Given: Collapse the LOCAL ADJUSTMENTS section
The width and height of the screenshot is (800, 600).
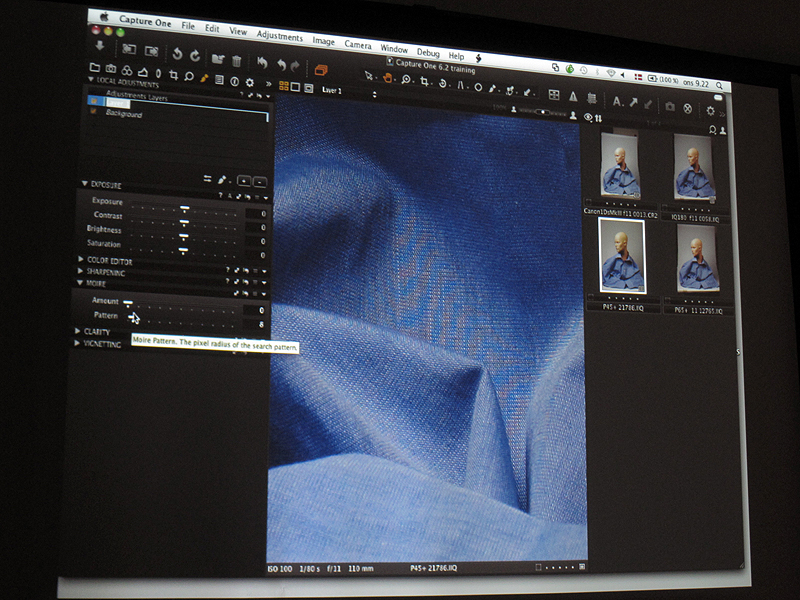Looking at the screenshot, I should coord(91,80).
